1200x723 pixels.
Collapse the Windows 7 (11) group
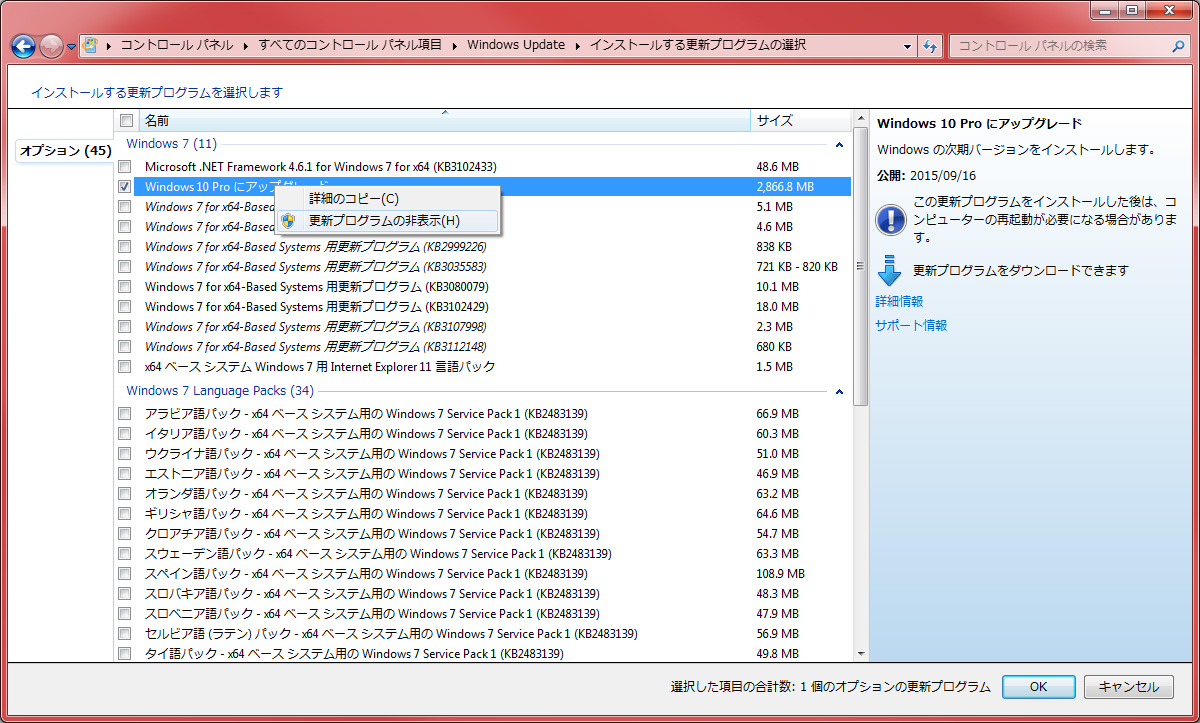coord(839,145)
